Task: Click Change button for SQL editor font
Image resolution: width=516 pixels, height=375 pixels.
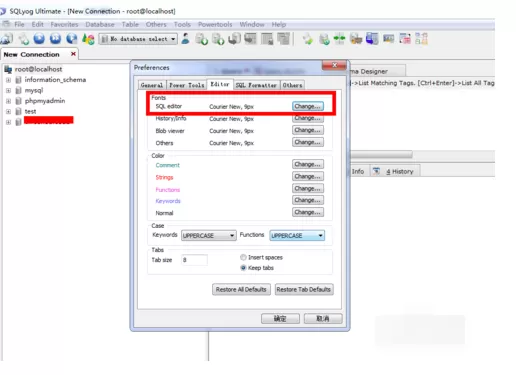Action: tap(308, 106)
